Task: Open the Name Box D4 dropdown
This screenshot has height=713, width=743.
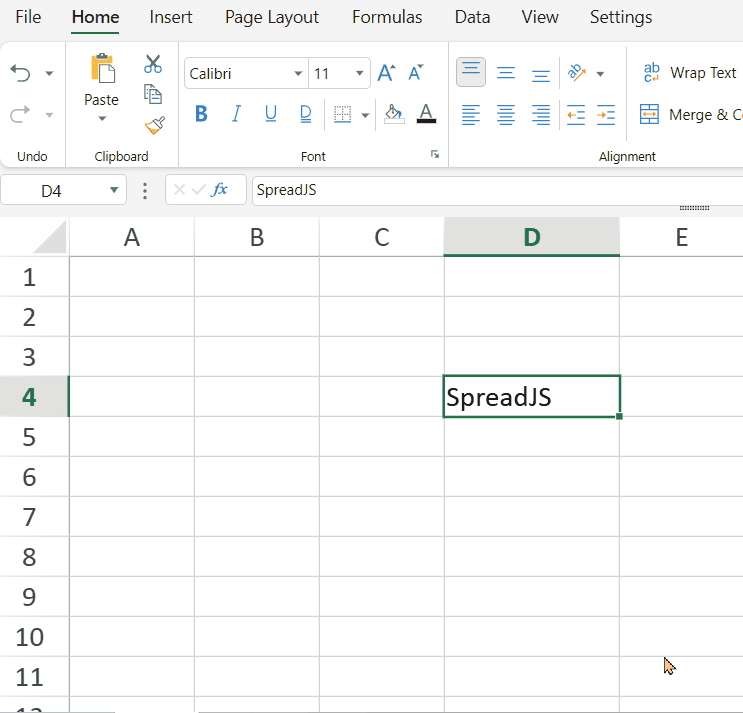Action: point(114,190)
